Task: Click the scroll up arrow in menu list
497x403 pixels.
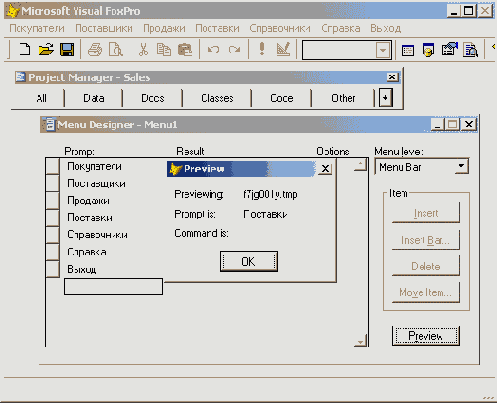Action: pyautogui.click(x=360, y=165)
